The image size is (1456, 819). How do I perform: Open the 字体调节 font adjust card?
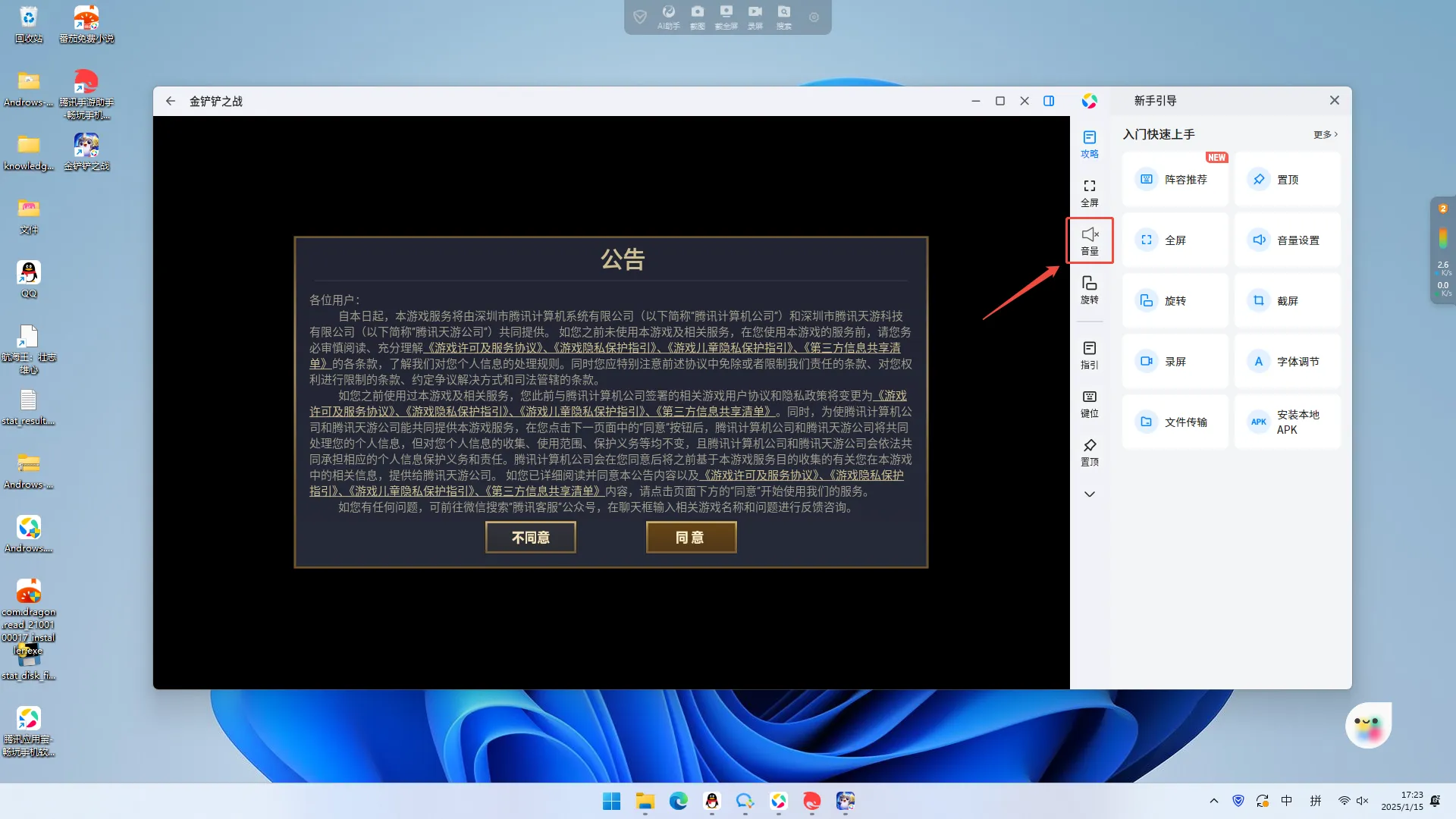point(1287,362)
